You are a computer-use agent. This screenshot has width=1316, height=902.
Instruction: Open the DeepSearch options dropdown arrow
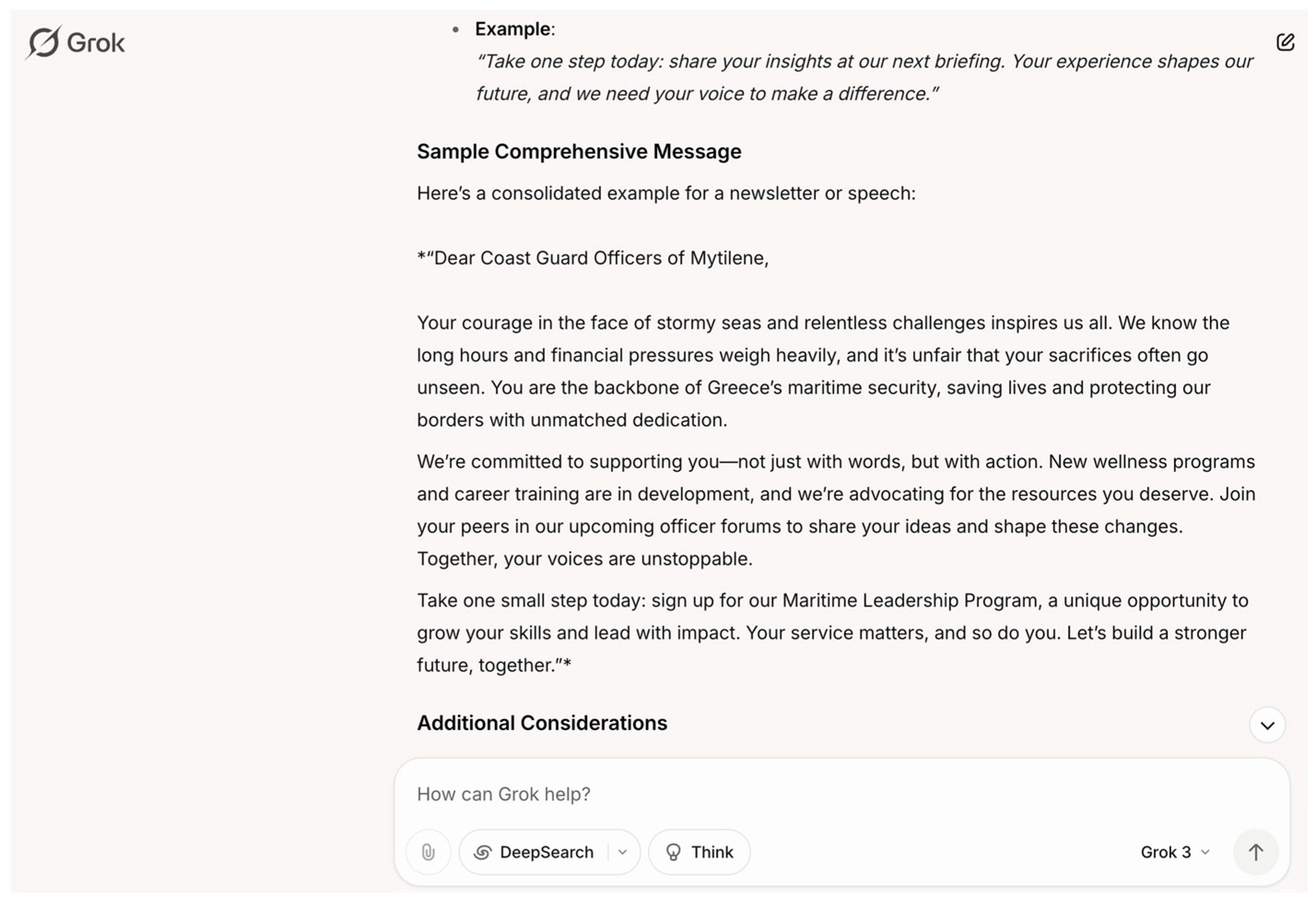click(x=623, y=852)
